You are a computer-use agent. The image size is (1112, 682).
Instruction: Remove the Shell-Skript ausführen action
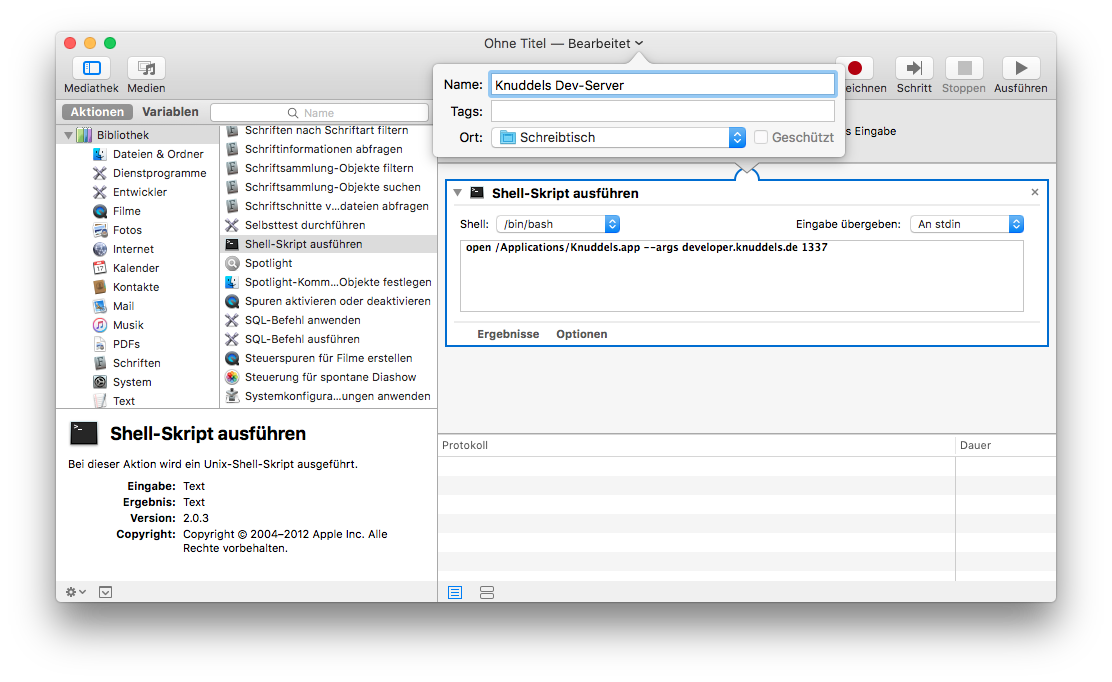1035,192
